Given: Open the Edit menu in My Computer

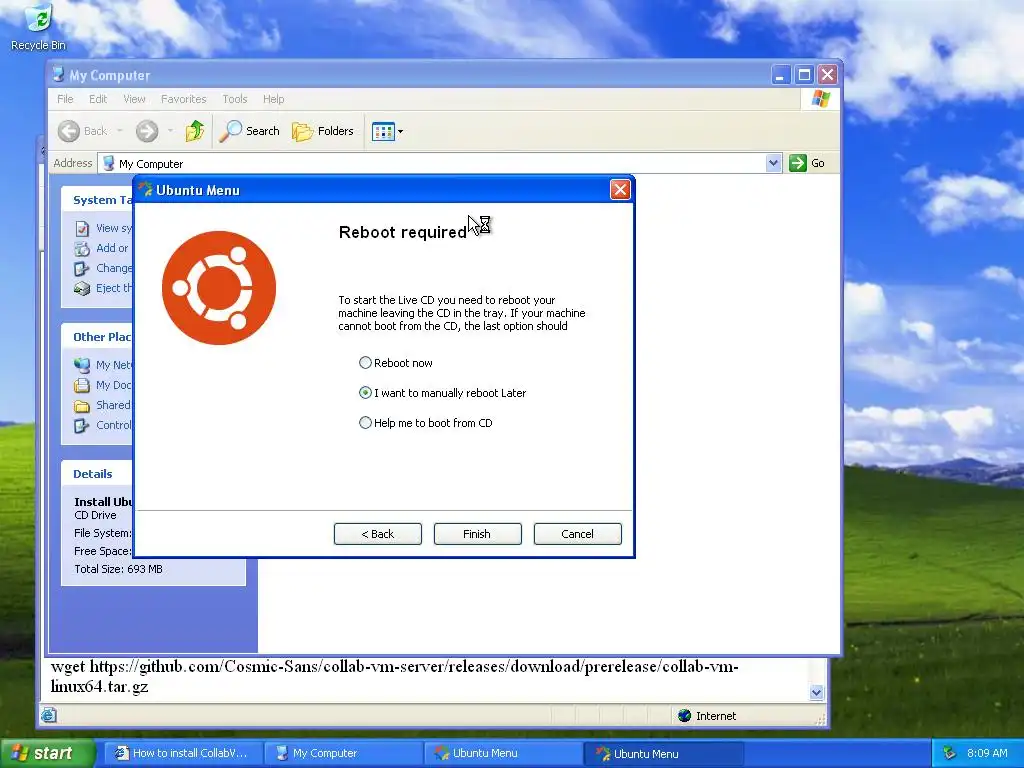Looking at the screenshot, I should [x=98, y=99].
